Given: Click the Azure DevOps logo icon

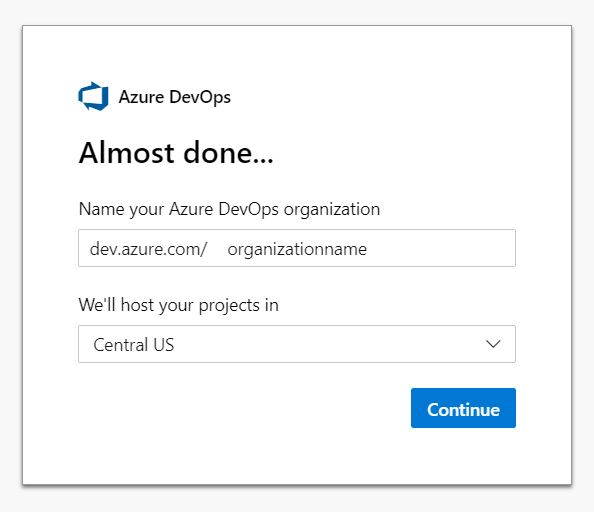Looking at the screenshot, I should pyautogui.click(x=93, y=96).
